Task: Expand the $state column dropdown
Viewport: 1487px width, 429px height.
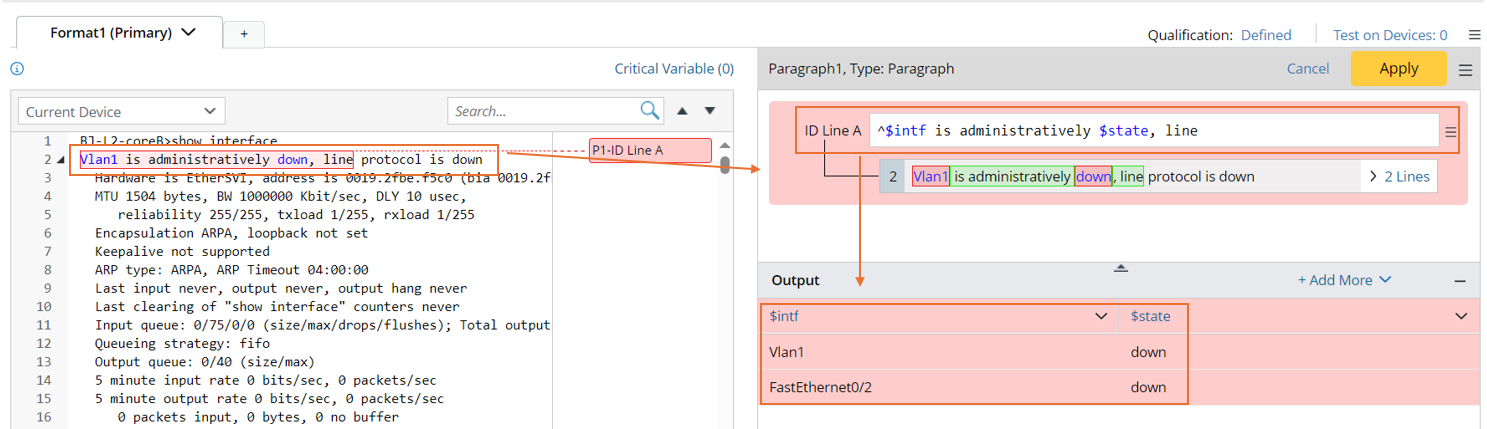Action: (x=1461, y=316)
